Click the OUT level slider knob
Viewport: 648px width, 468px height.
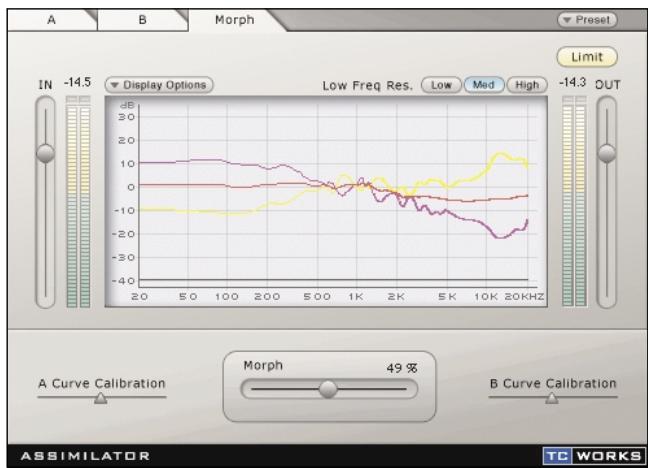pos(607,153)
